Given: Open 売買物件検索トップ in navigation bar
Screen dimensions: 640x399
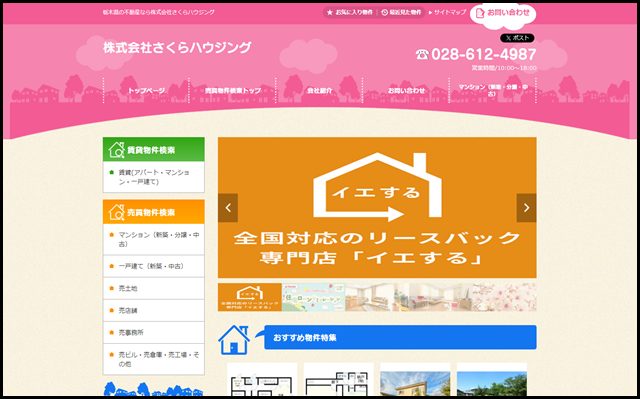Looking at the screenshot, I should (233, 91).
